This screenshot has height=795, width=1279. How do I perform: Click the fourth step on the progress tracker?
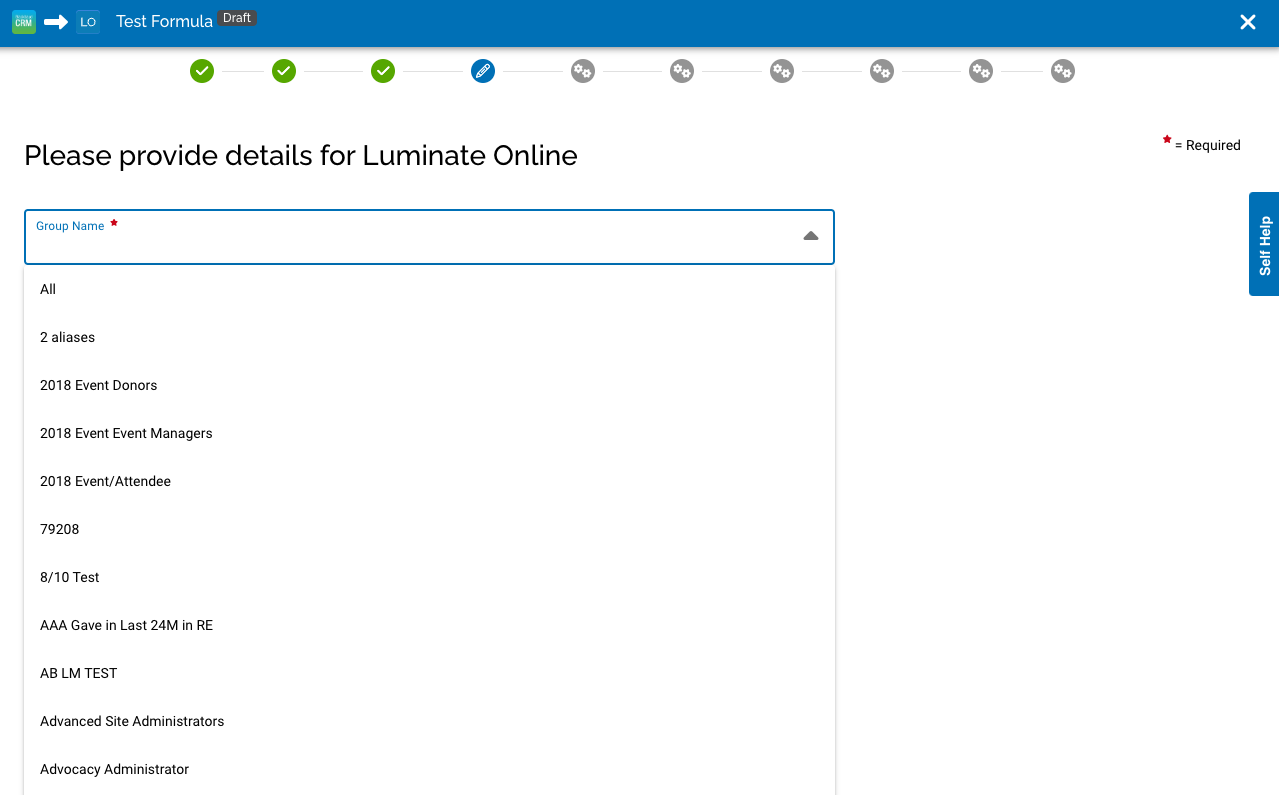click(482, 71)
